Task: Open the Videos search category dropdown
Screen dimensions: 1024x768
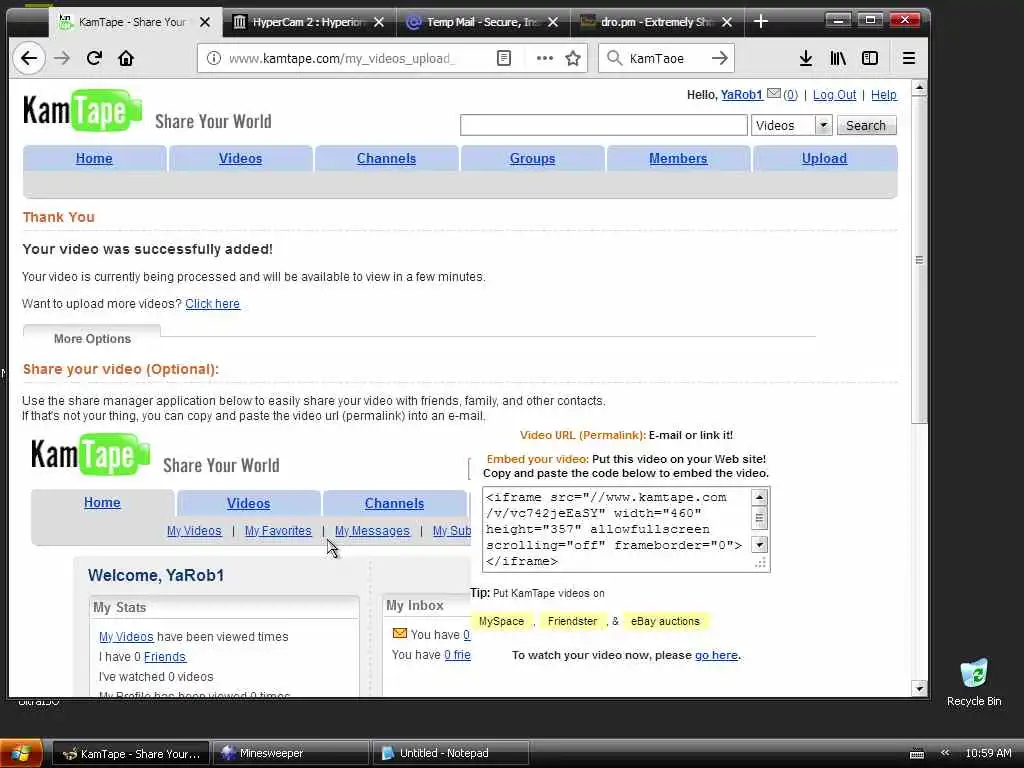Action: click(x=792, y=125)
